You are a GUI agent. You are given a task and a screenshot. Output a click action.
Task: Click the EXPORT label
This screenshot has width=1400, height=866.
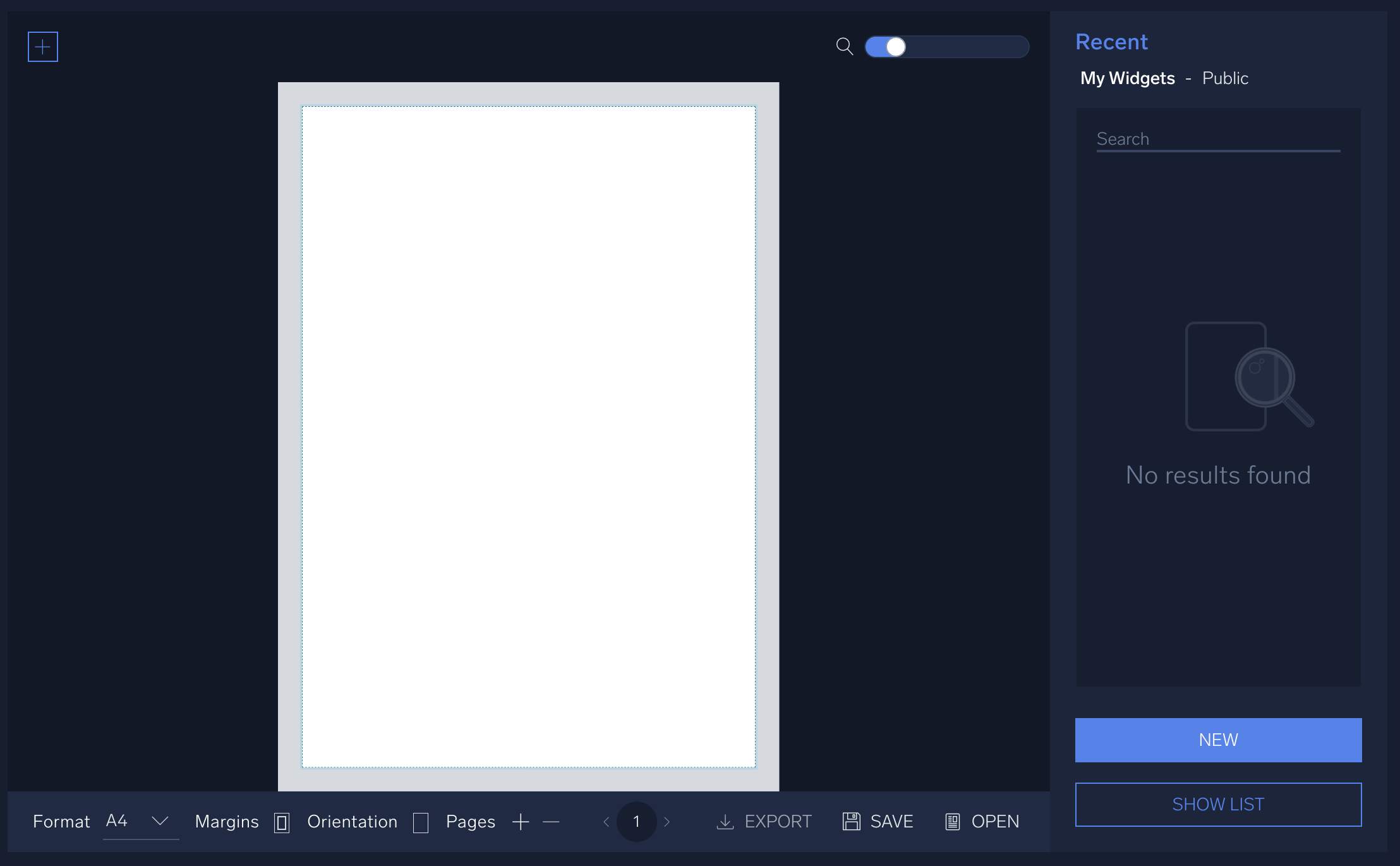tap(779, 821)
